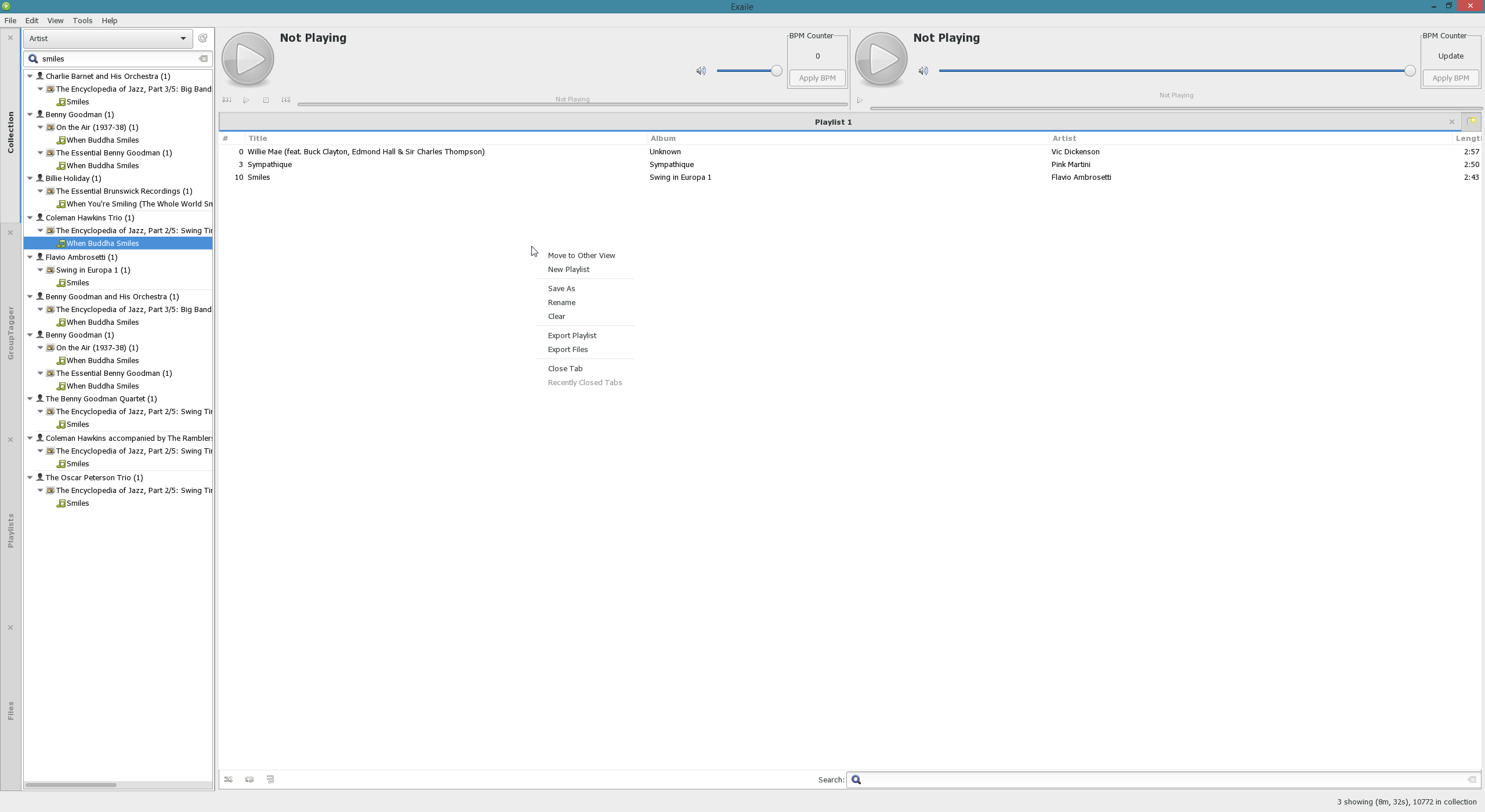Collapse the Billie Holiday artist node
Image resolution: width=1485 pixels, height=812 pixels.
tap(30, 178)
